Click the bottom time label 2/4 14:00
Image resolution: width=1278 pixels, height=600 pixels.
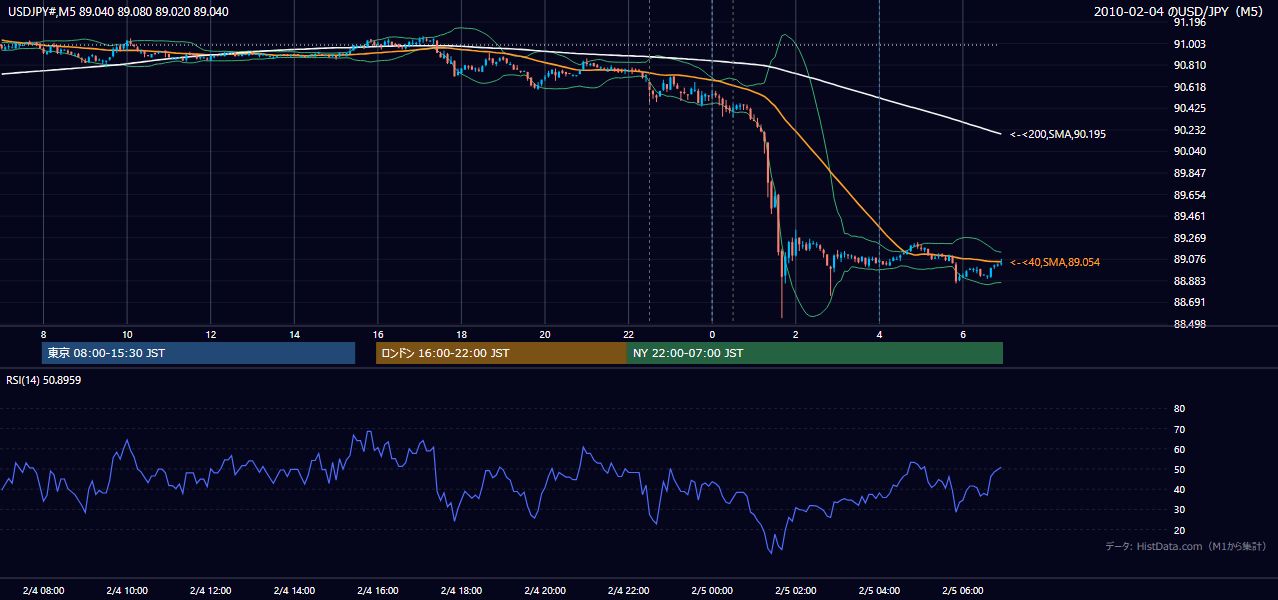coord(294,590)
